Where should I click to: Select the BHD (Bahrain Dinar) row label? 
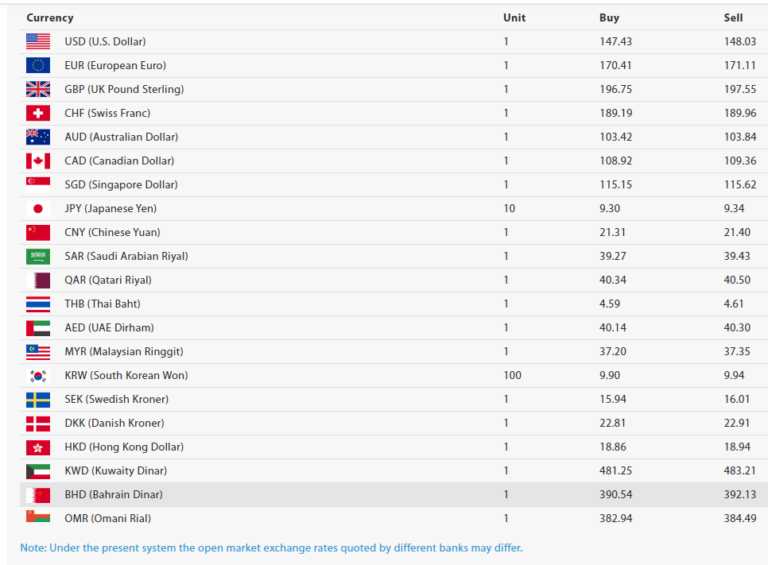point(113,494)
